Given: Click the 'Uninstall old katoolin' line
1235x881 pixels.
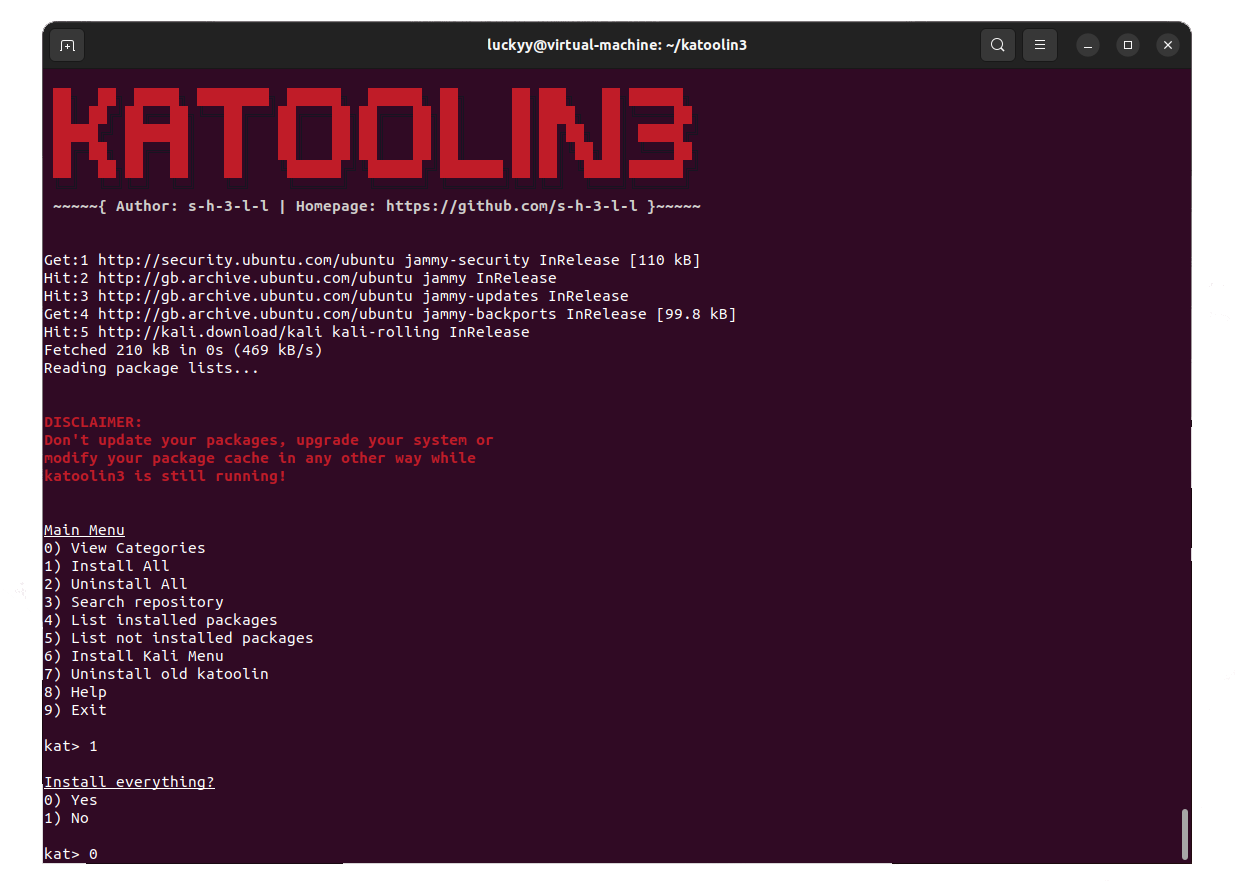Looking at the screenshot, I should 169,674.
